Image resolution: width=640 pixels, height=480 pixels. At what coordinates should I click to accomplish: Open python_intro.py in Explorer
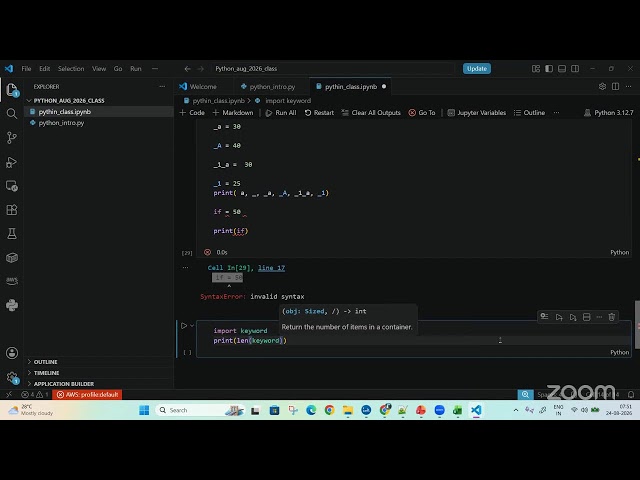[61, 122]
